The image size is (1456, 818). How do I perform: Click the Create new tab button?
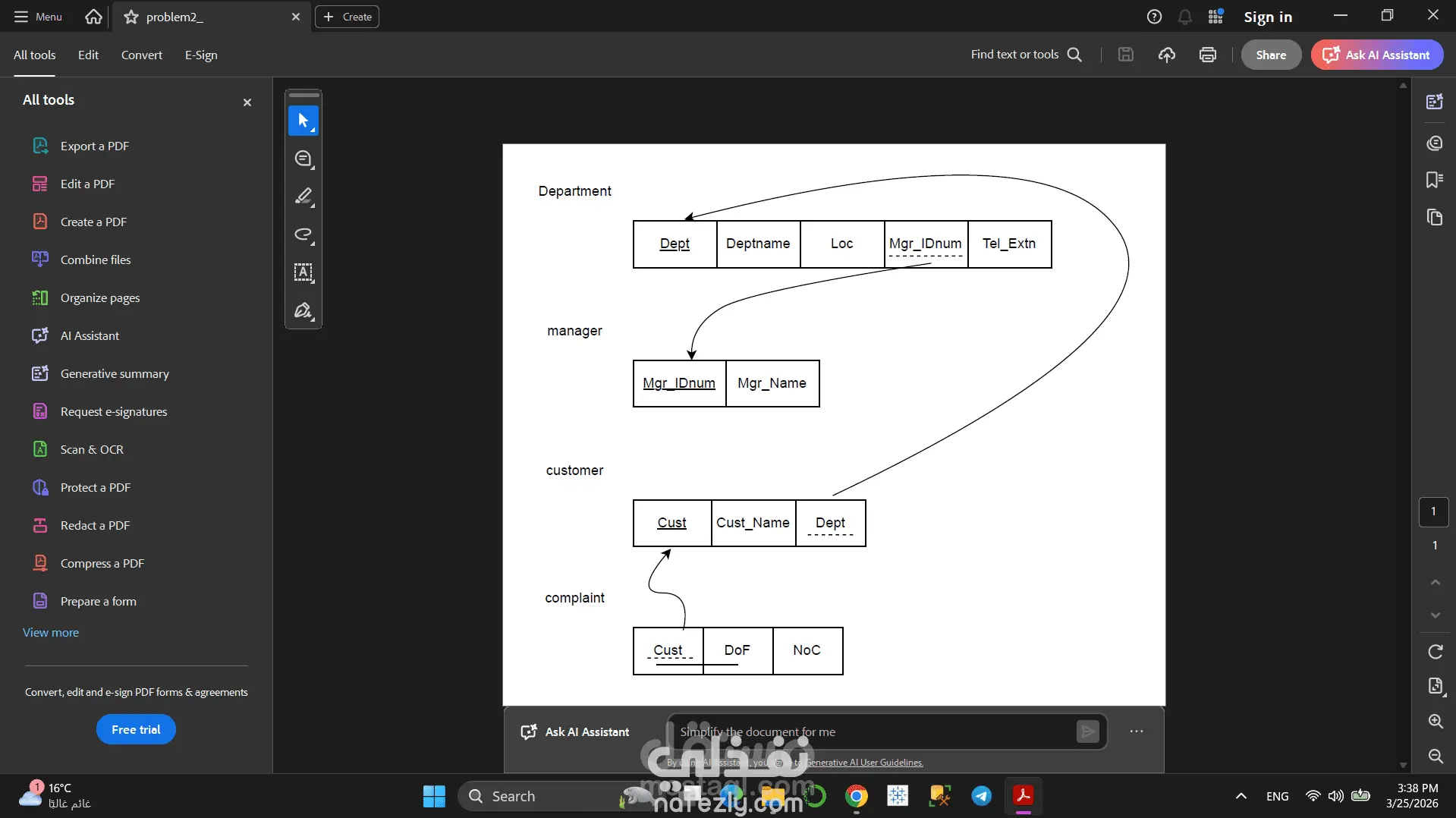347,17
